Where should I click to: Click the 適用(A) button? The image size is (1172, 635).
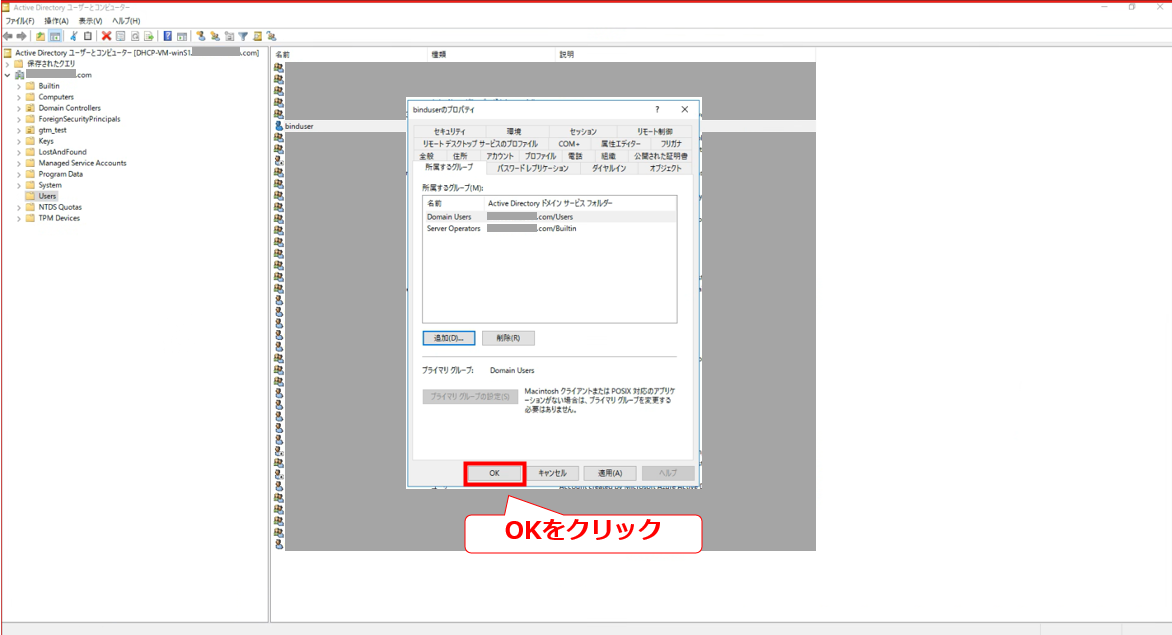pos(610,473)
